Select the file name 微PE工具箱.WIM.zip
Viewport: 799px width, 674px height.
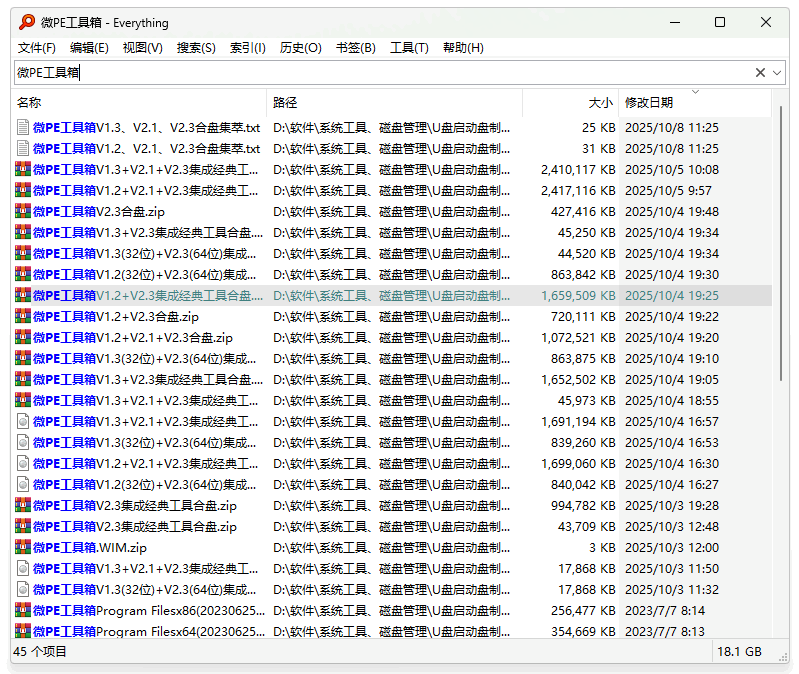click(x=90, y=548)
